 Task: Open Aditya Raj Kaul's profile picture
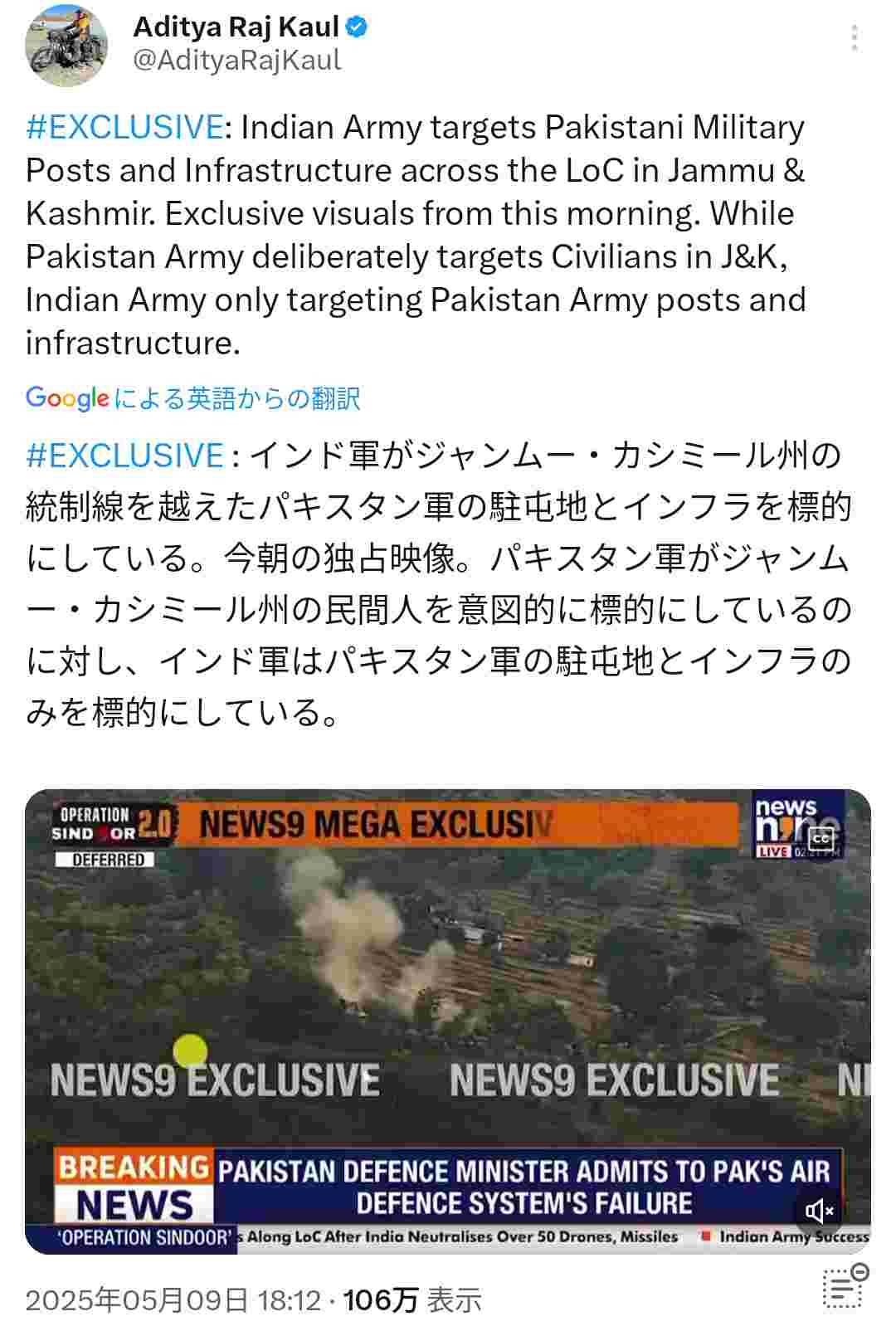coord(66,46)
